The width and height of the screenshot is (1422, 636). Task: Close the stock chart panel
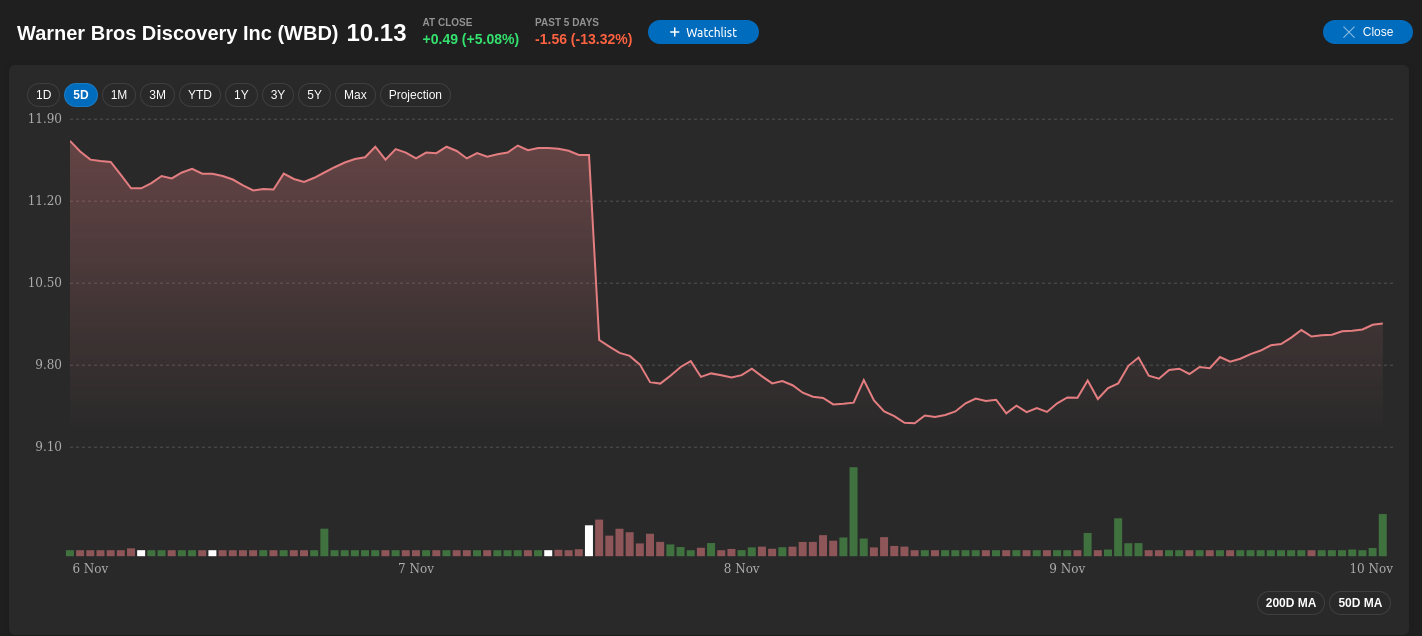tap(1368, 32)
